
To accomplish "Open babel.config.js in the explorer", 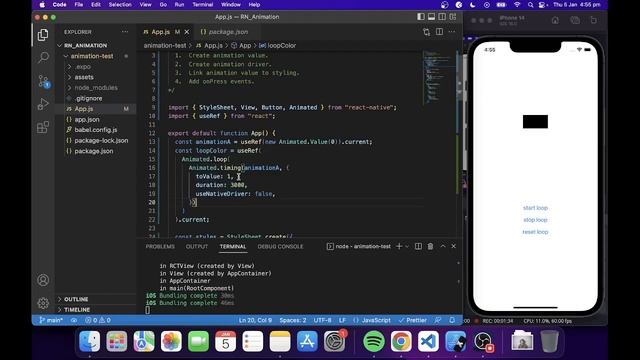I will 96,130.
